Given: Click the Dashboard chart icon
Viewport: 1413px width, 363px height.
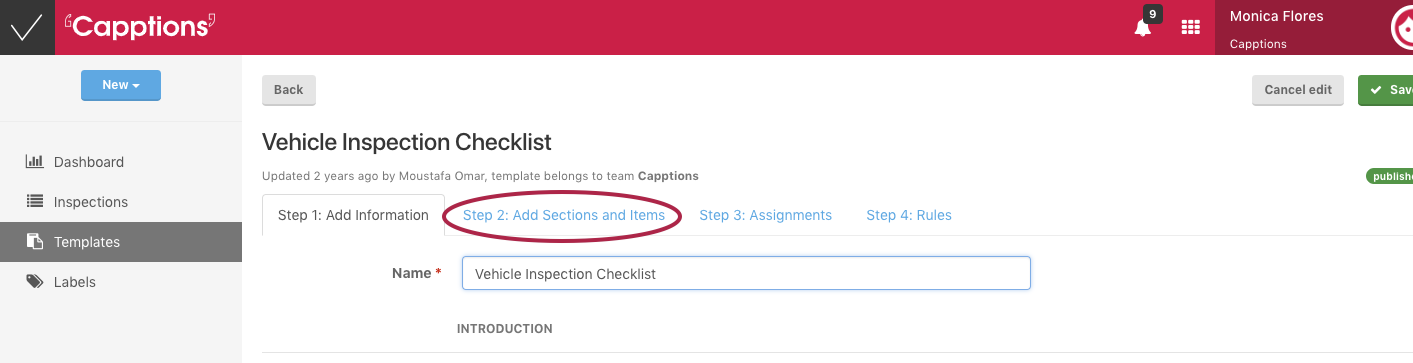Looking at the screenshot, I should pyautogui.click(x=34, y=161).
